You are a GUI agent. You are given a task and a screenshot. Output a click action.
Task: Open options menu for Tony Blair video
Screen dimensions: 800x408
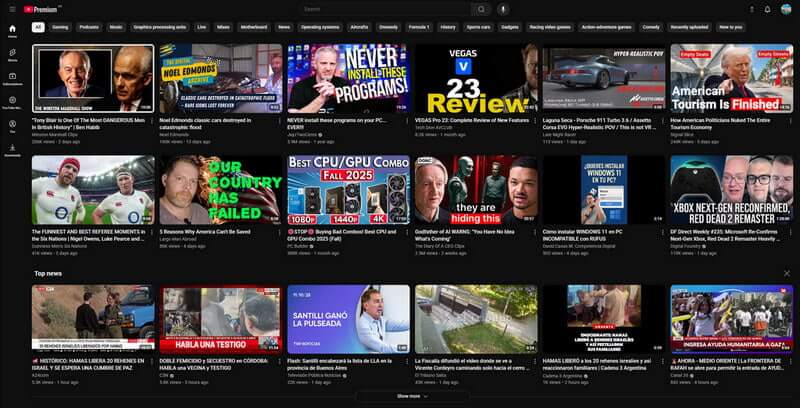[x=151, y=119]
